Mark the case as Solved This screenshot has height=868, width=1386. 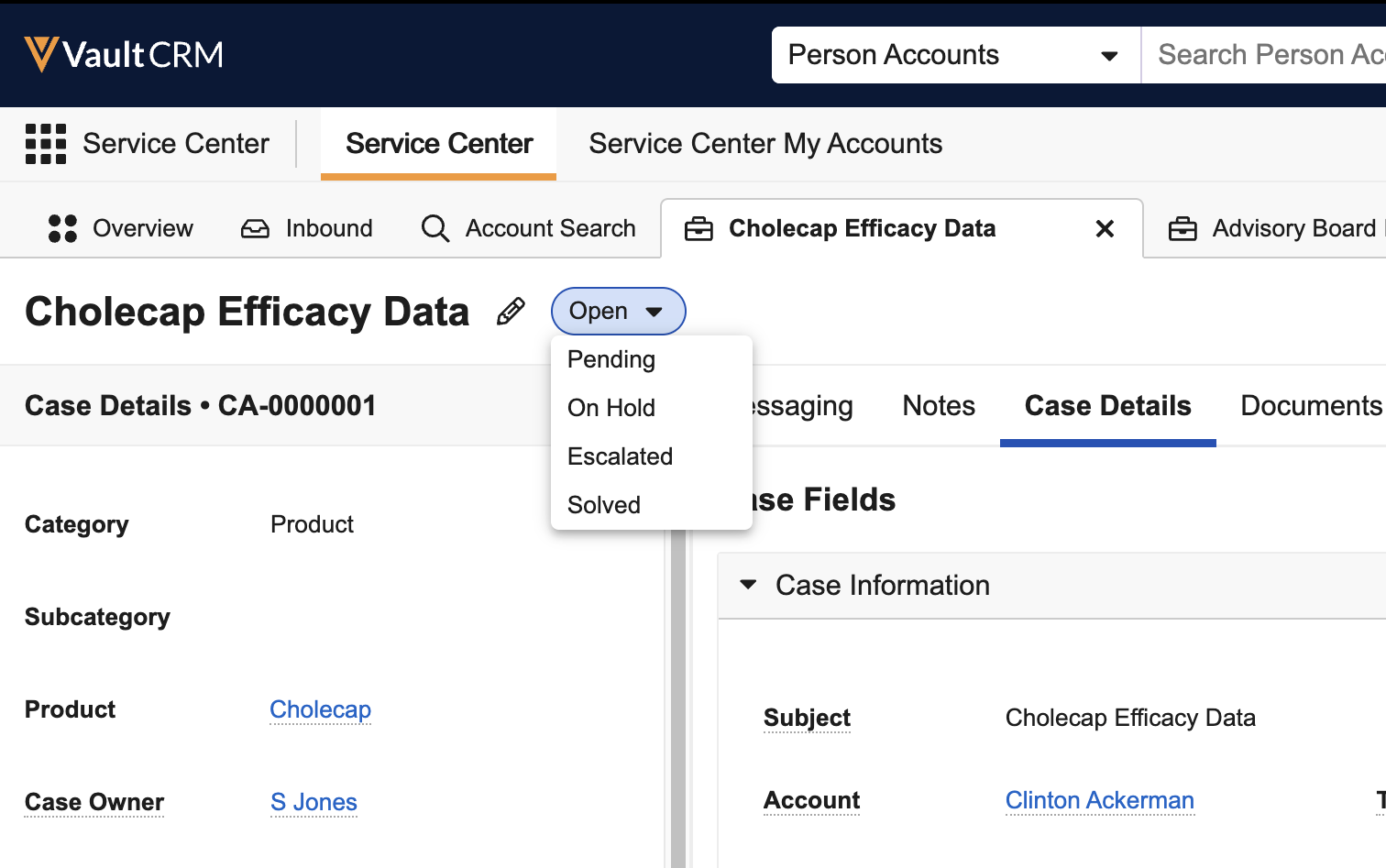click(x=604, y=505)
